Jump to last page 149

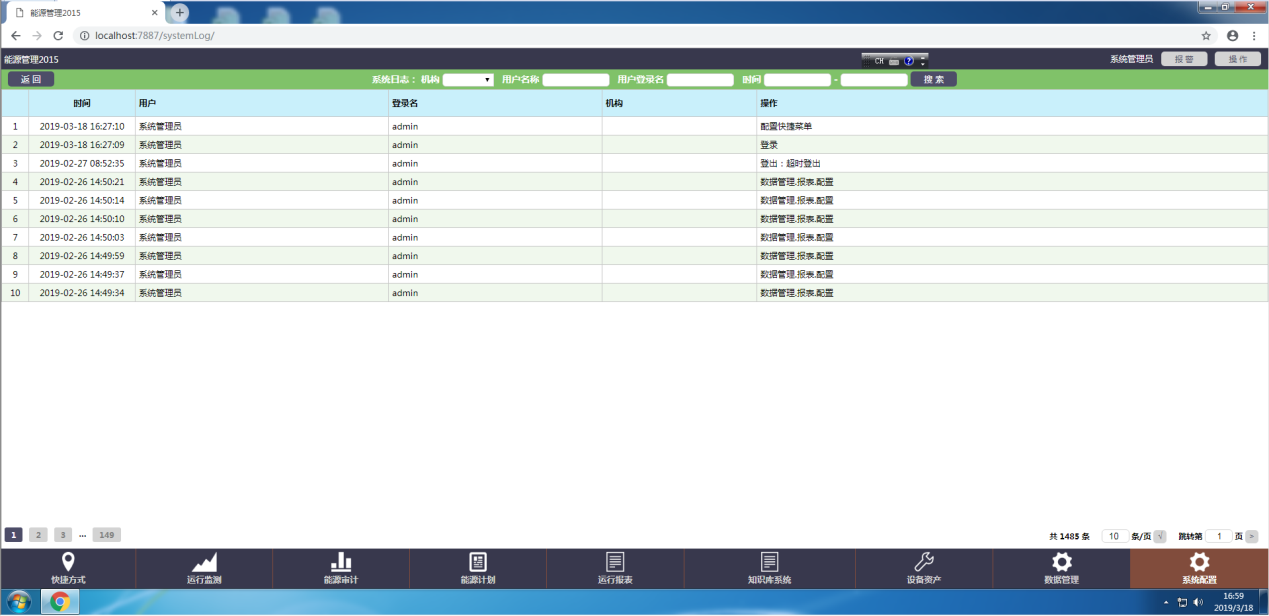(106, 535)
